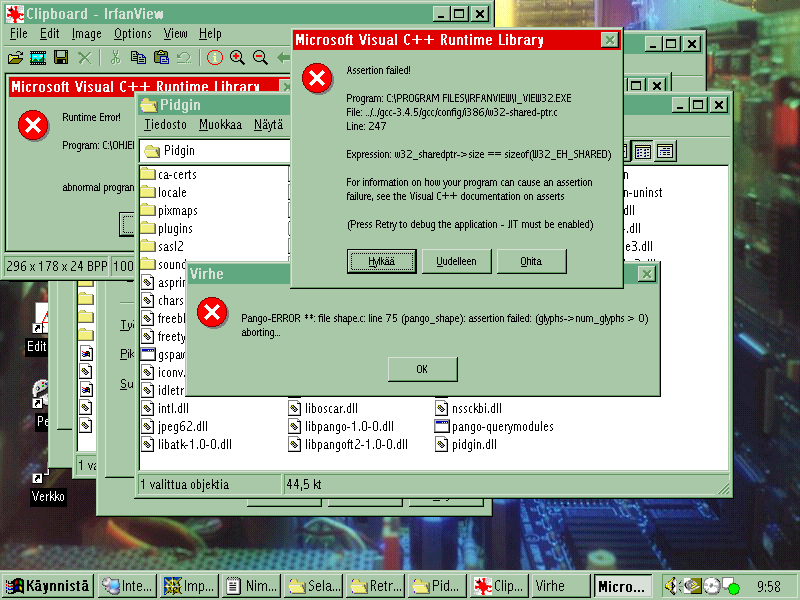Click the Ohita button to ignore assertion
This screenshot has height=600, width=800.
pos(531,261)
